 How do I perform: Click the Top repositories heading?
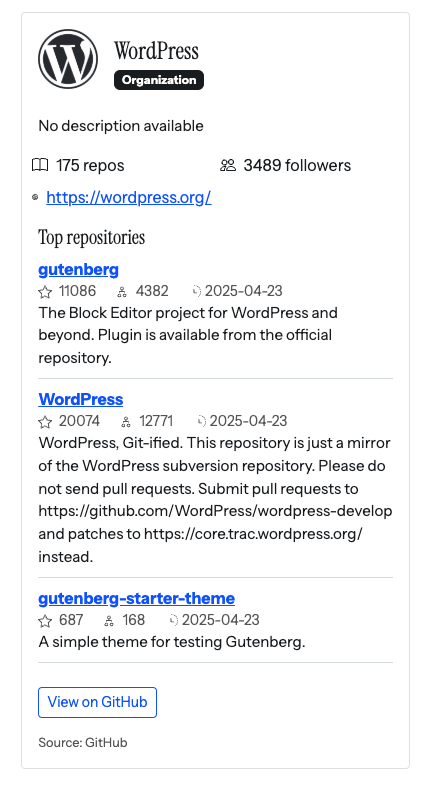[91, 237]
